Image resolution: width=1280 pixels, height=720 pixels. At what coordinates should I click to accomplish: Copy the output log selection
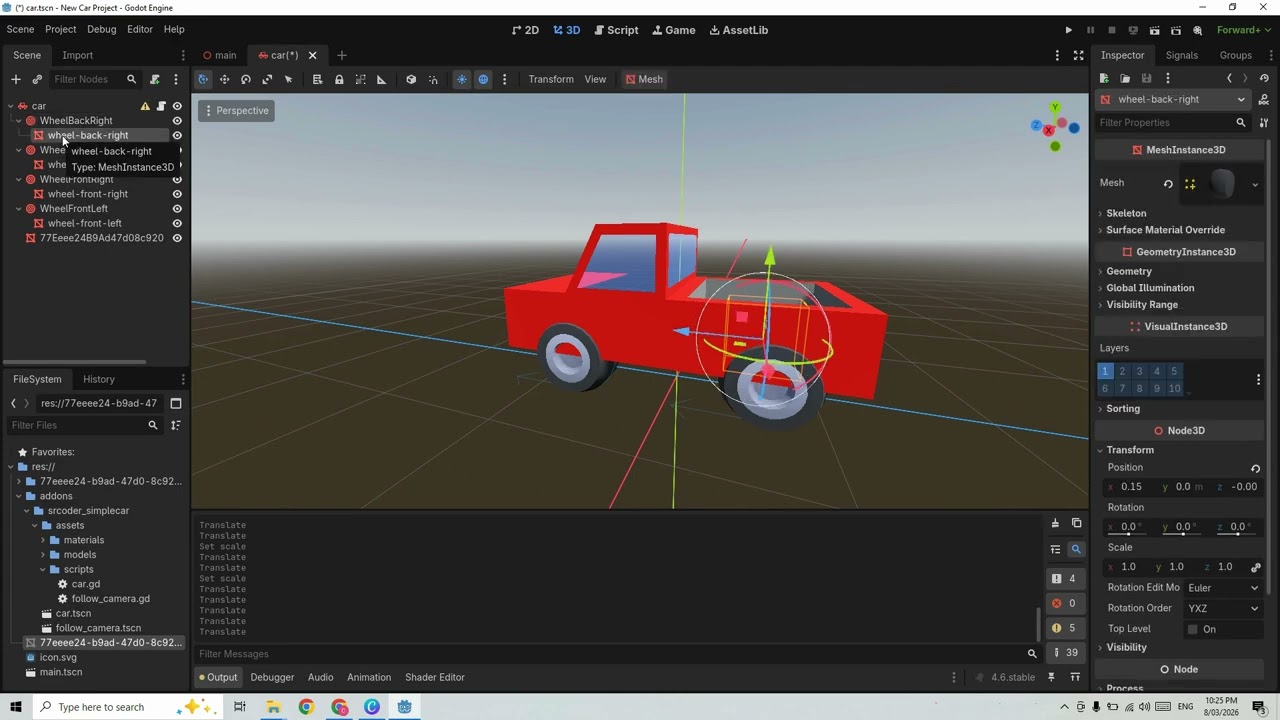(1076, 523)
